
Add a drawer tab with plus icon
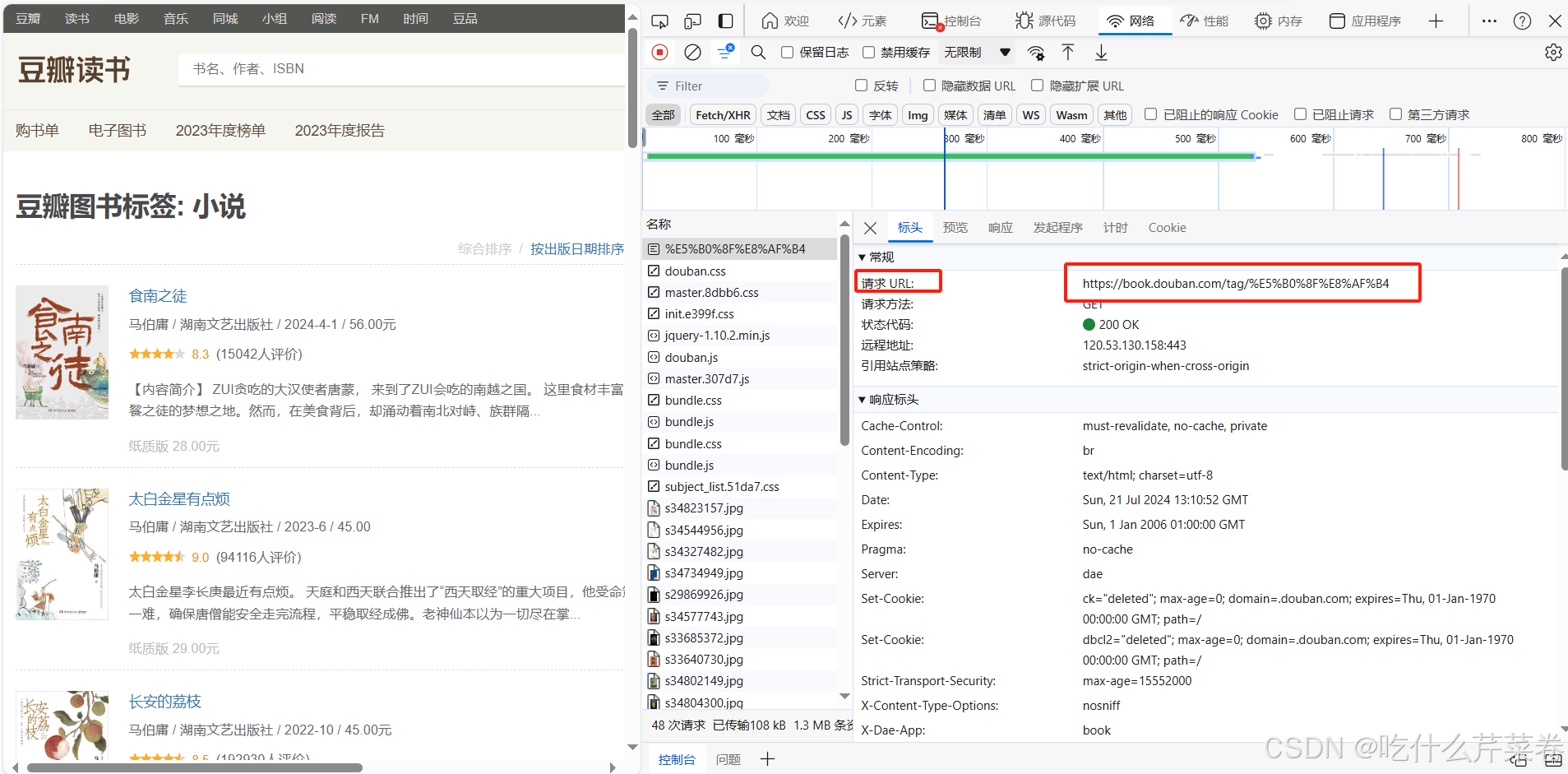[x=767, y=759]
